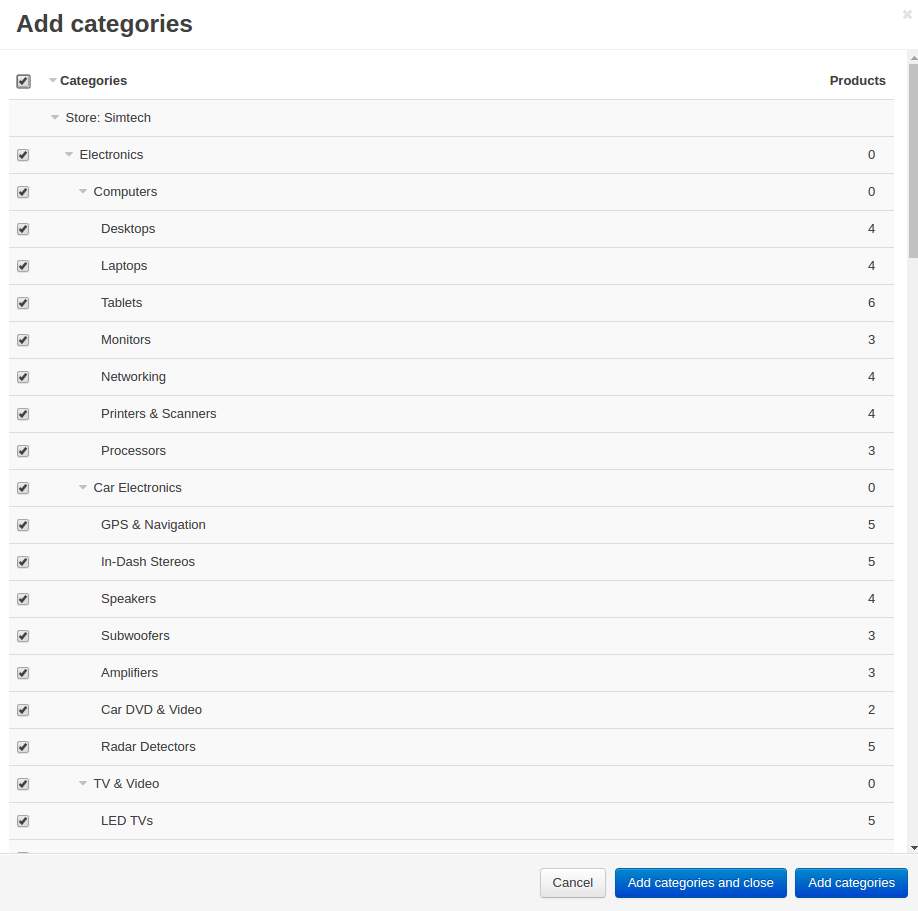Screen dimensions: 918x911
Task: Click the Subwoofers category name
Action: (x=135, y=636)
